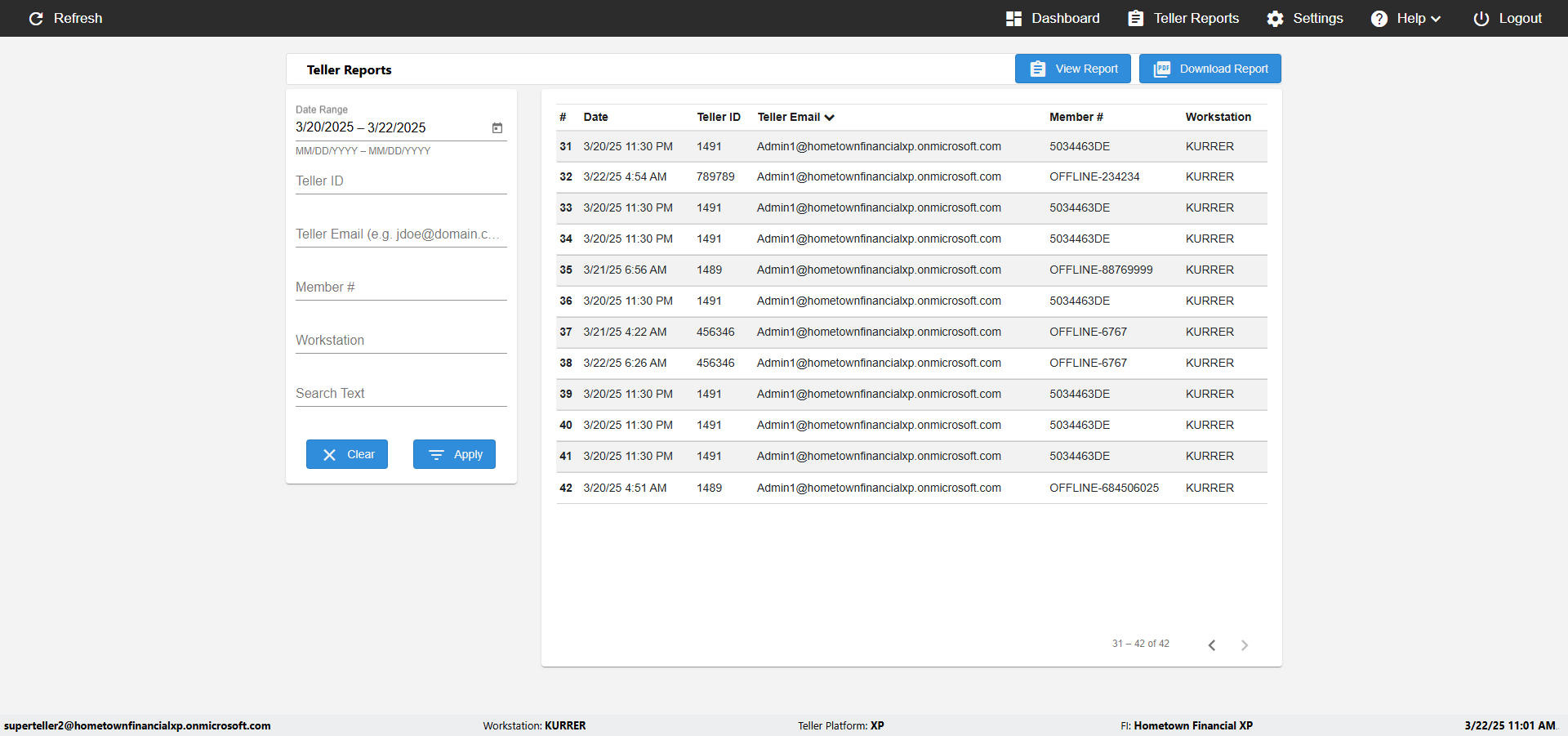1568x736 pixels.
Task: Select the Search Text input field
Action: [x=401, y=393]
